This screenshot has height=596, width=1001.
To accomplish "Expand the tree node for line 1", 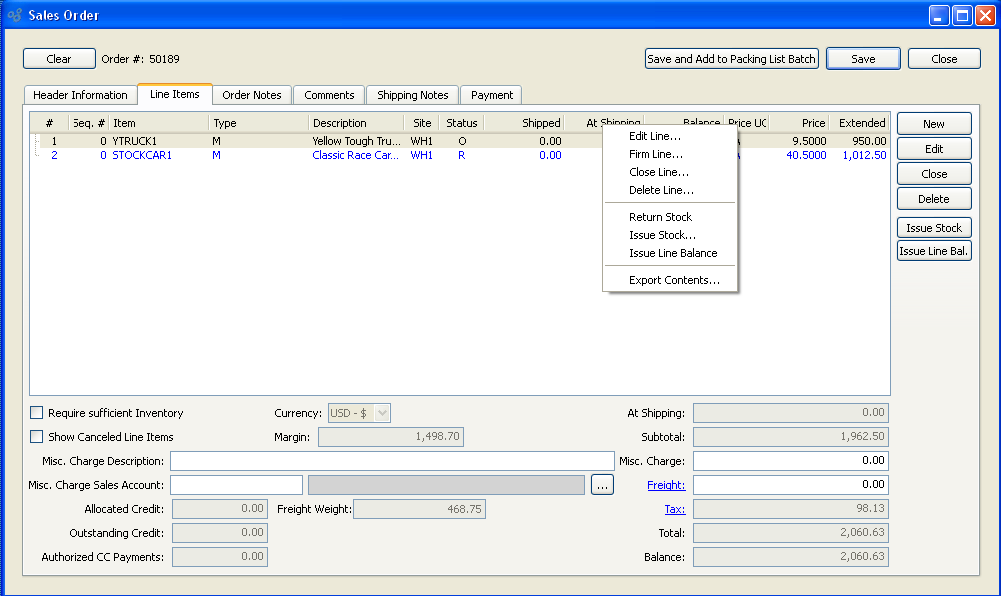I will 36,142.
